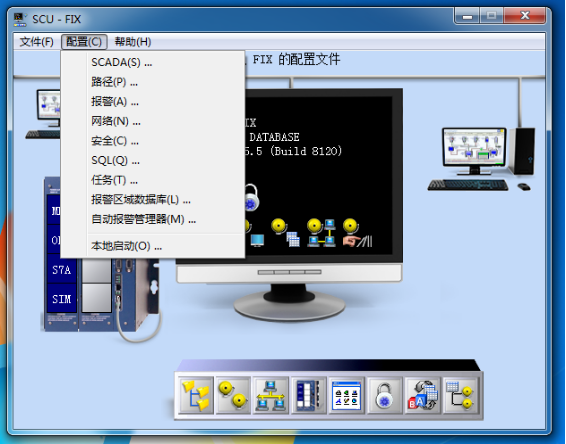Open 报警(A) configuration

pos(153,101)
